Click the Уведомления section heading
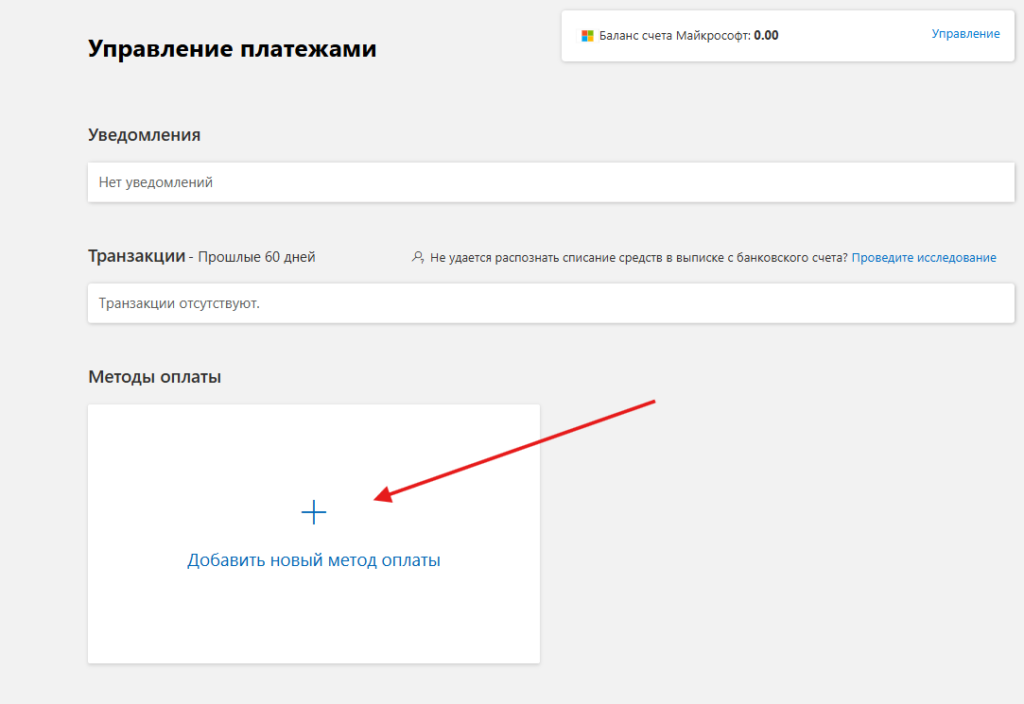The width and height of the screenshot is (1024, 704). 144,135
